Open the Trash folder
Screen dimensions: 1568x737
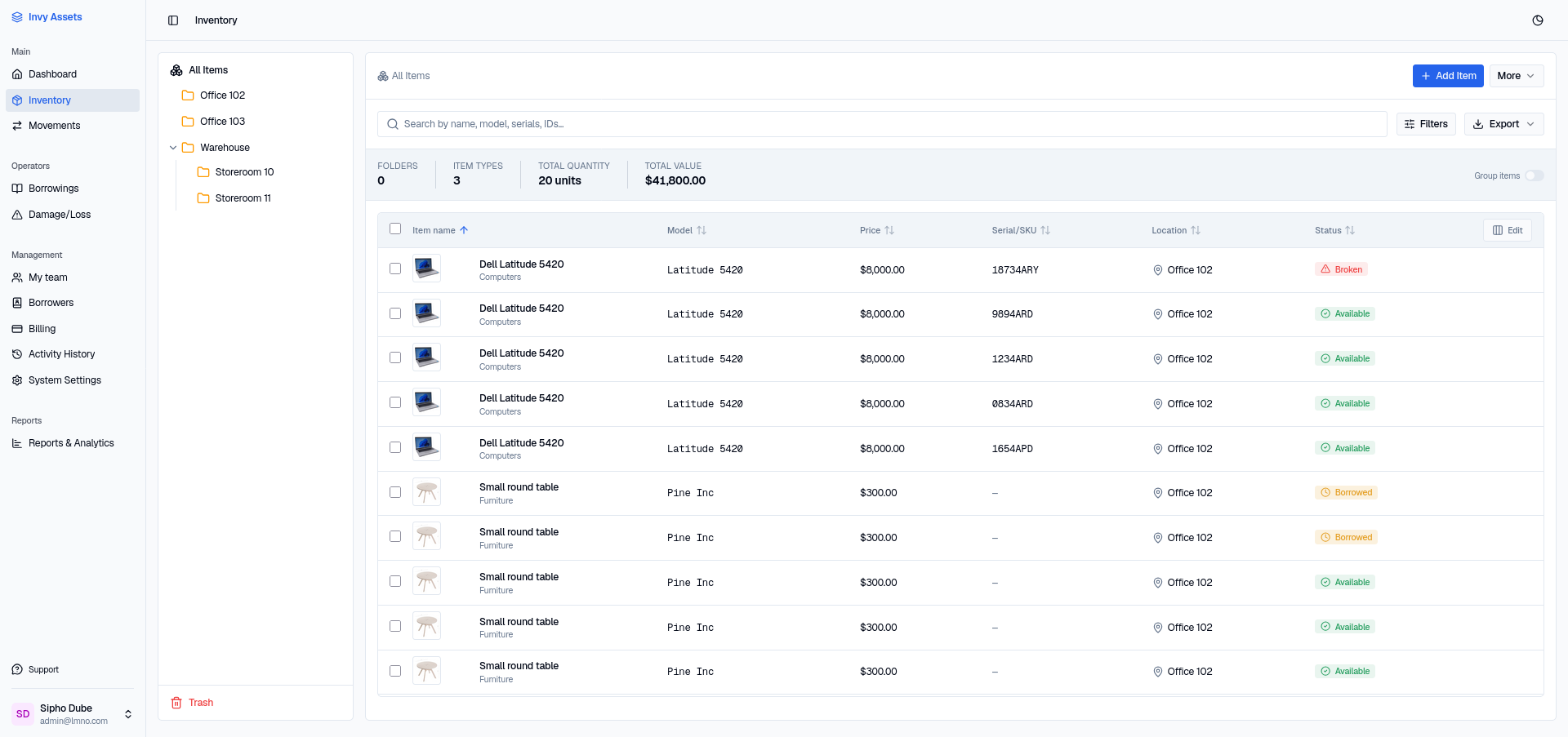(193, 703)
